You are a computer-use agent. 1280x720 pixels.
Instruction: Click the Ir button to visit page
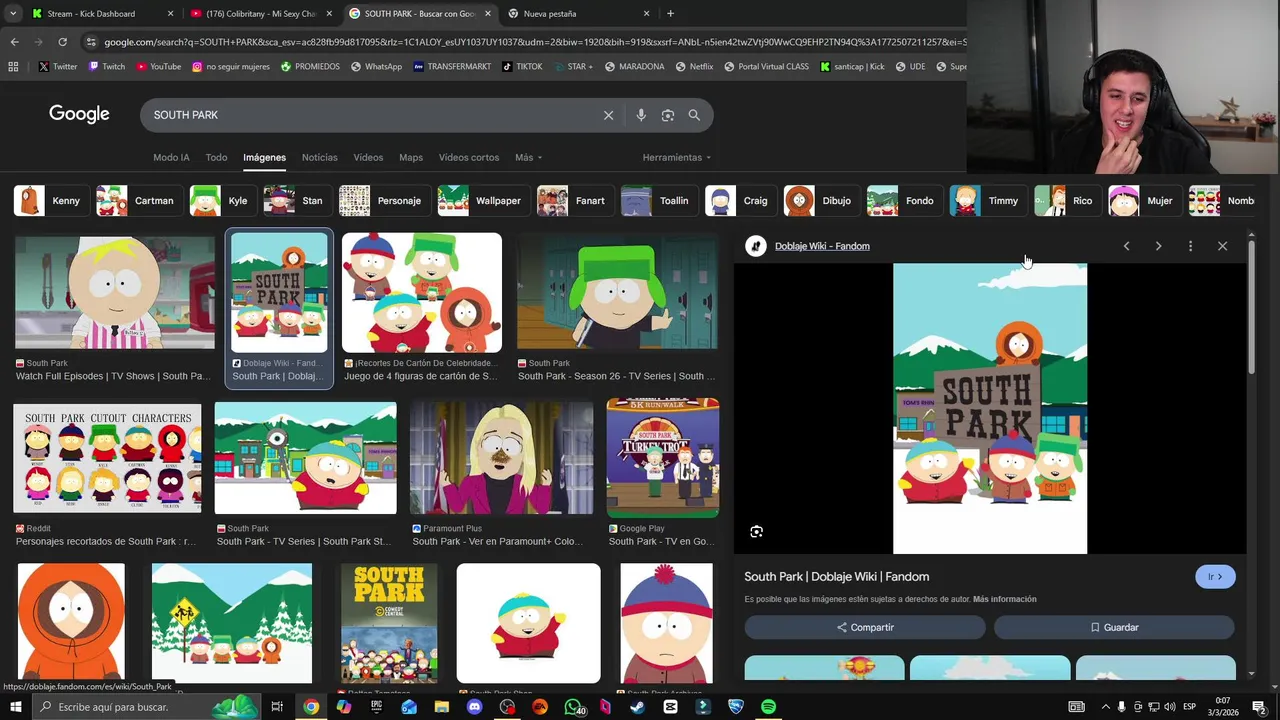pos(1215,577)
